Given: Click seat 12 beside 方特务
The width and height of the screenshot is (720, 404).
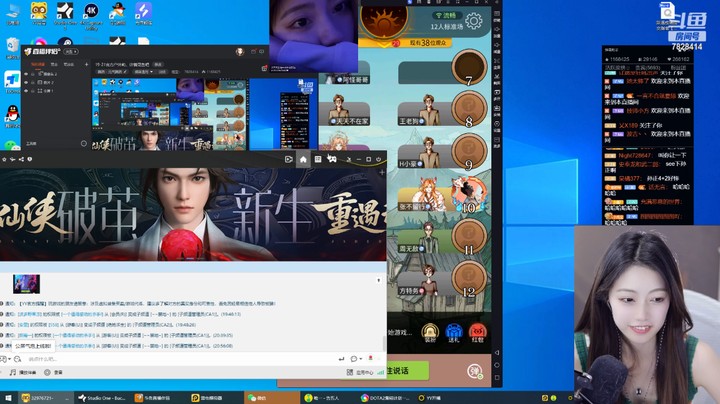Looking at the screenshot, I should pyautogui.click(x=469, y=279).
